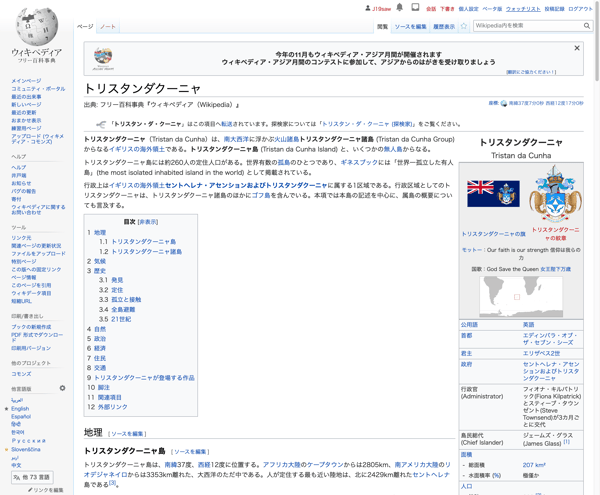Screen dimensions: 600x495
Task: Open コミュニティ・ポータル sidebar link
Action: (x=38, y=89)
